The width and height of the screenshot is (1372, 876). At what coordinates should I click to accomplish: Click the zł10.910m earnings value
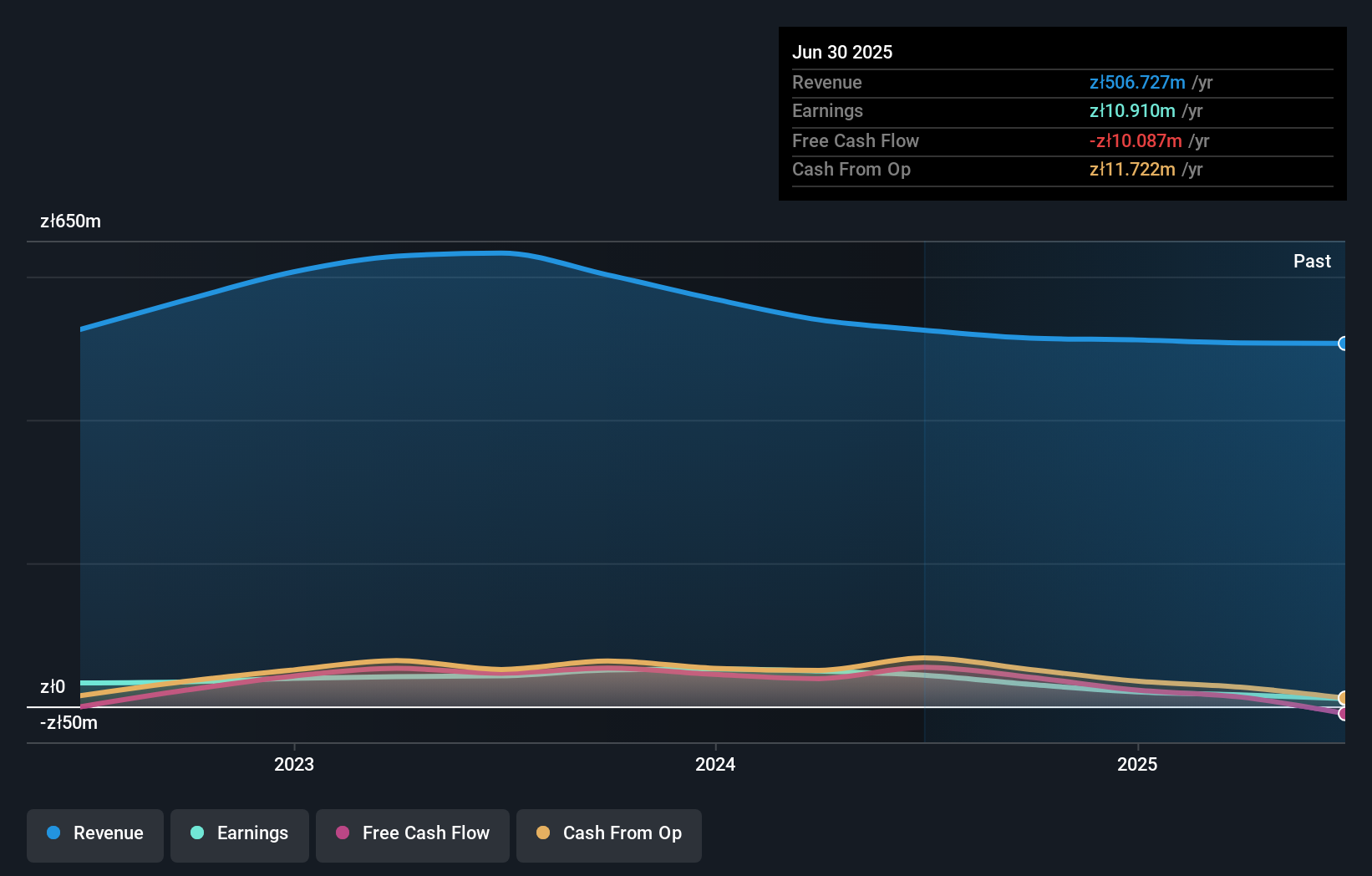click(x=1132, y=111)
